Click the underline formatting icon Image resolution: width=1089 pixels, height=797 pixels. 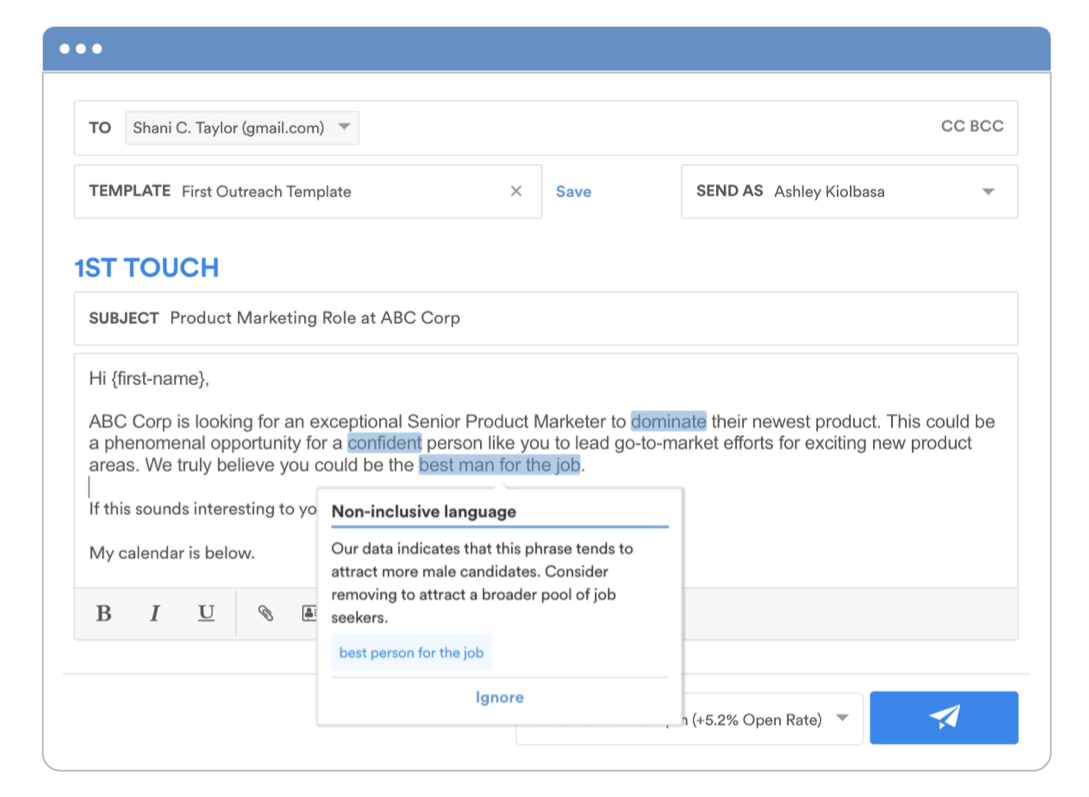206,613
